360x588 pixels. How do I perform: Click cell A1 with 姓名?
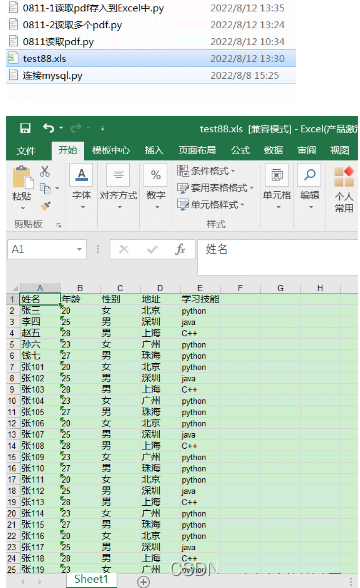pos(39,299)
